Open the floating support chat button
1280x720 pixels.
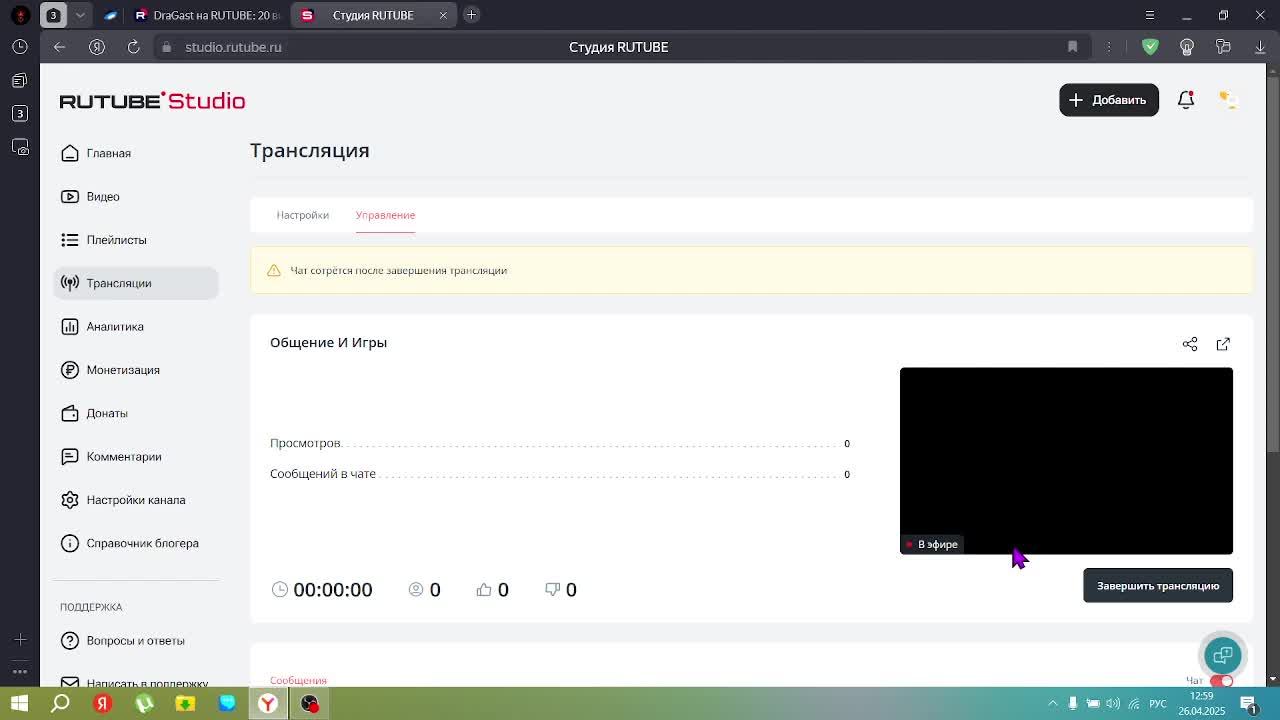[x=1222, y=656]
